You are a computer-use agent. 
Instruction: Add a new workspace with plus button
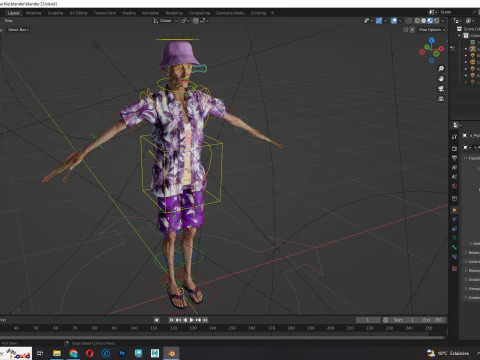272,13
